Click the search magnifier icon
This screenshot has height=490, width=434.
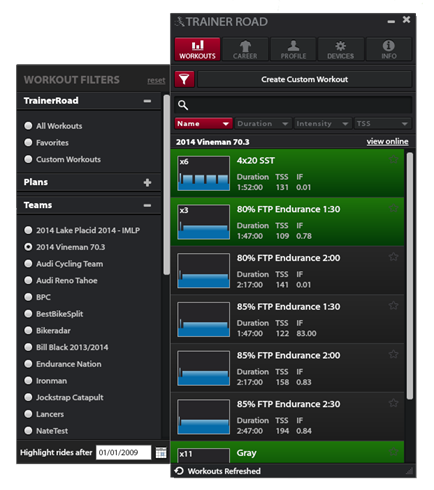183,105
